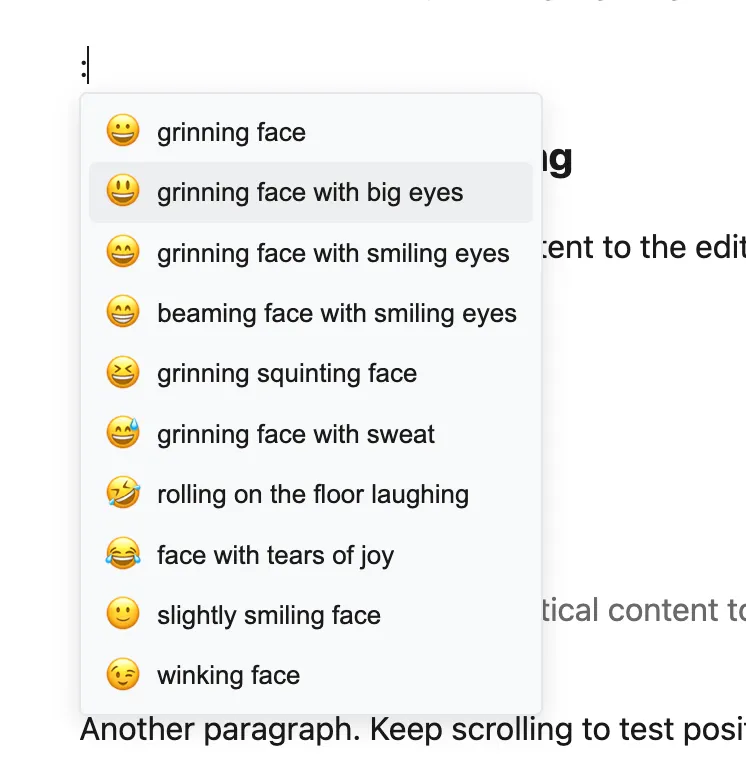The image size is (746, 772).
Task: Click the rolling on the floor laughing emoji icon
Action: pyautogui.click(x=123, y=492)
